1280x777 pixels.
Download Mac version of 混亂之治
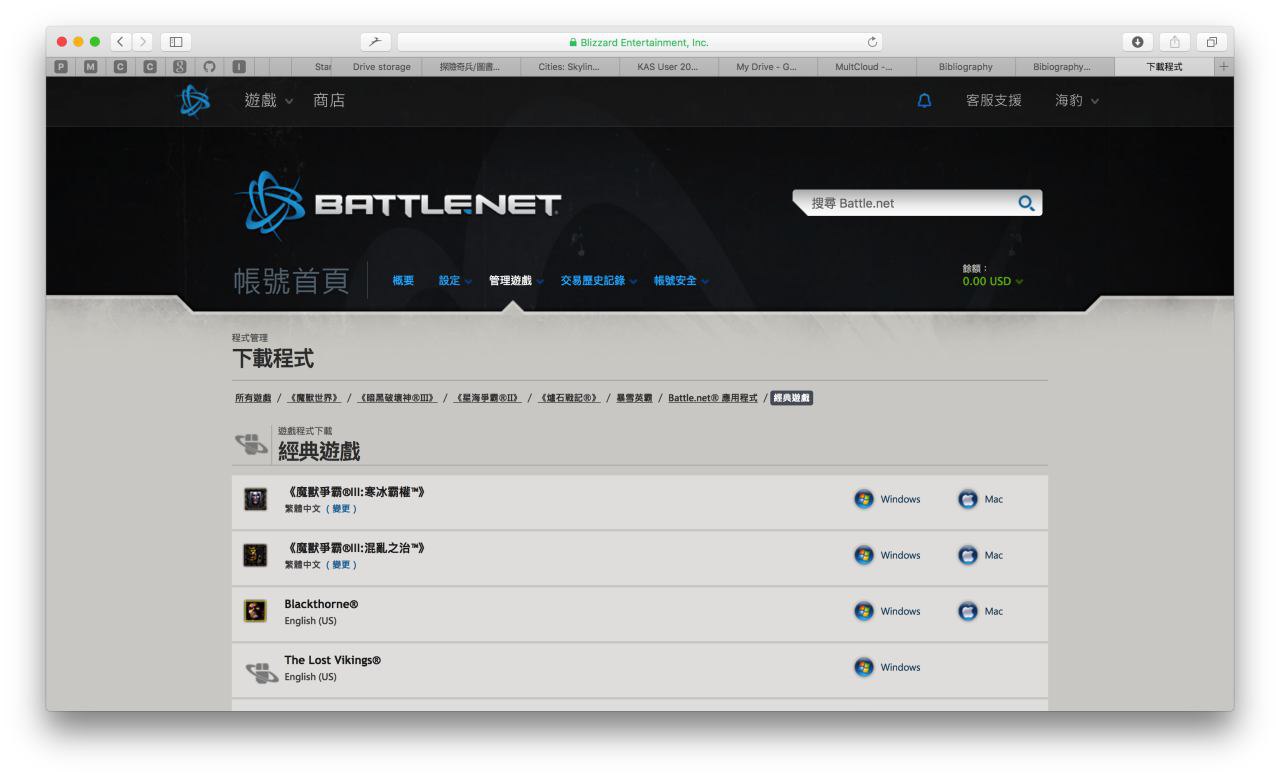tap(981, 555)
